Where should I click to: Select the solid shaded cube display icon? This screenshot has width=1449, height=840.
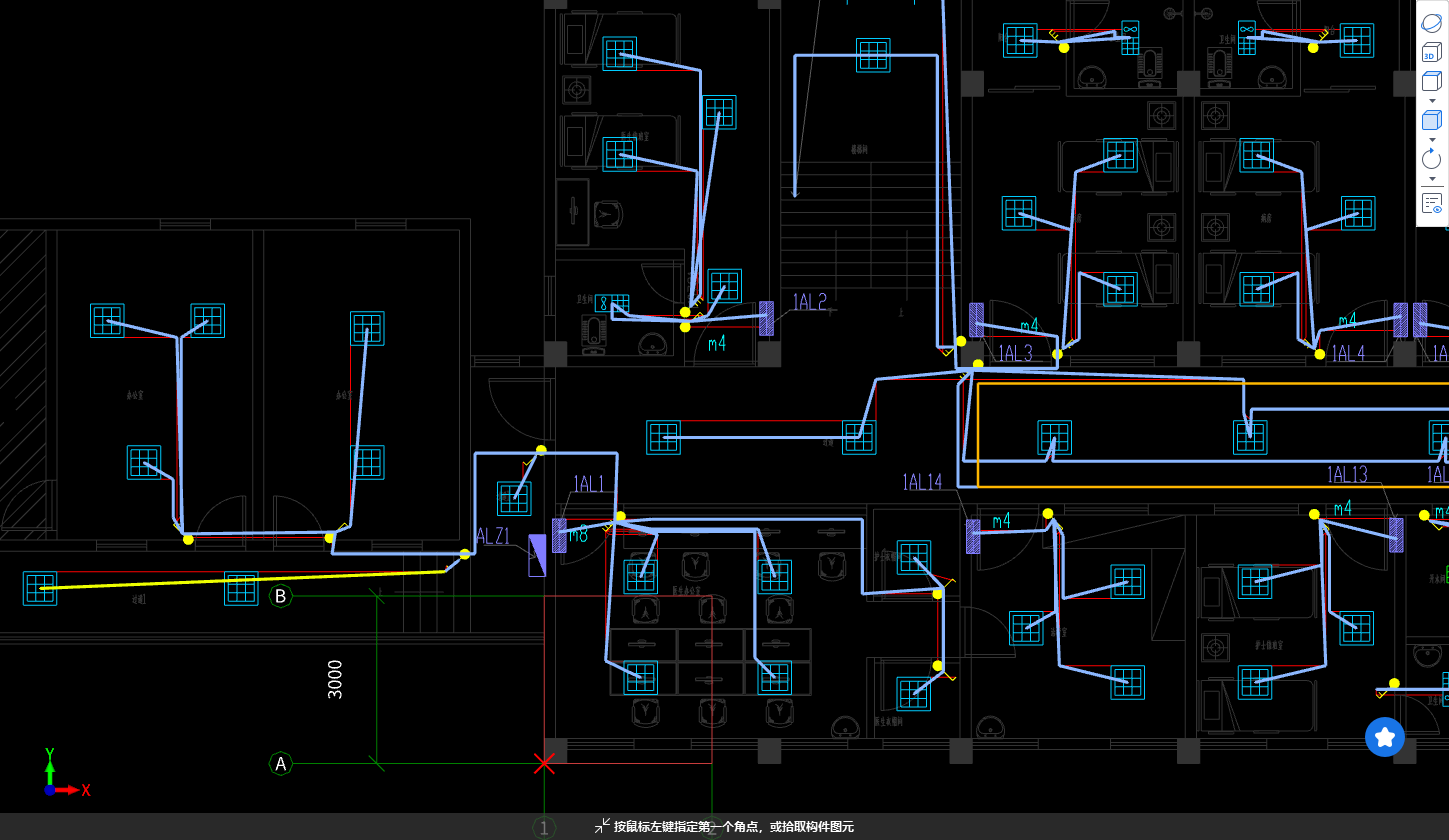pos(1431,120)
